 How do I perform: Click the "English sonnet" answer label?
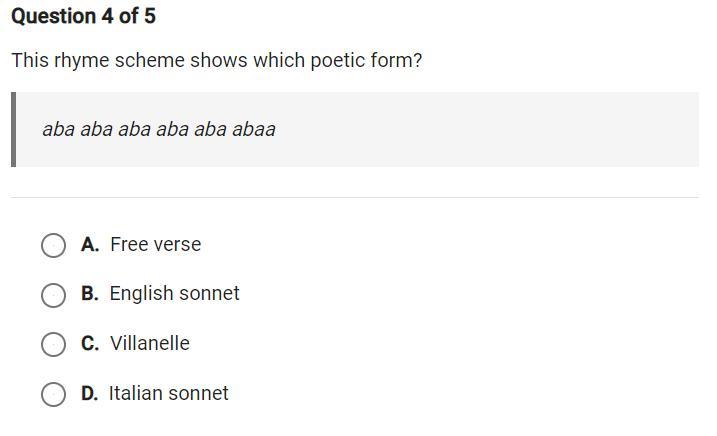(x=174, y=293)
